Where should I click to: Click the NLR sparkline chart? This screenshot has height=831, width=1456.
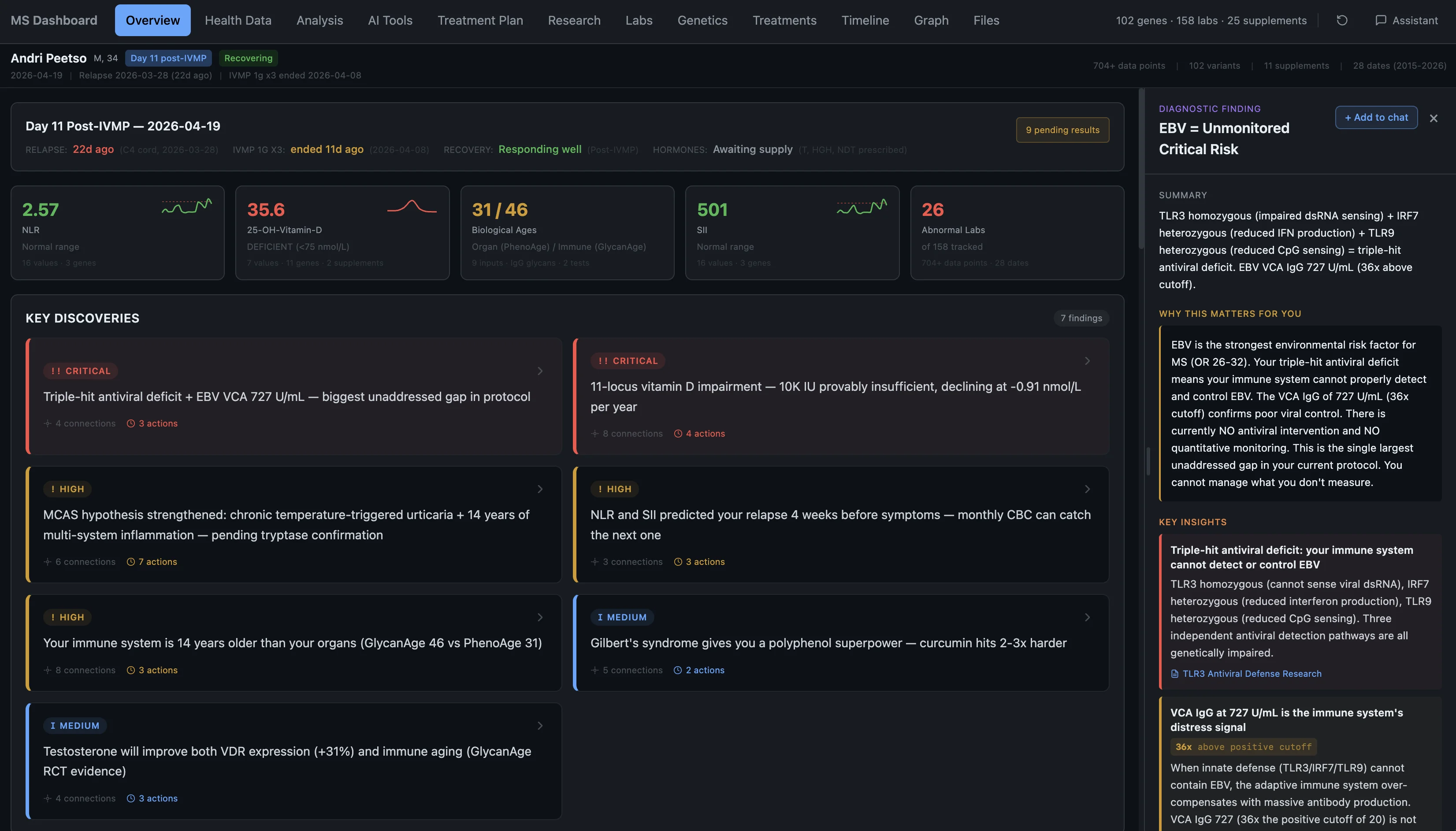click(187, 207)
